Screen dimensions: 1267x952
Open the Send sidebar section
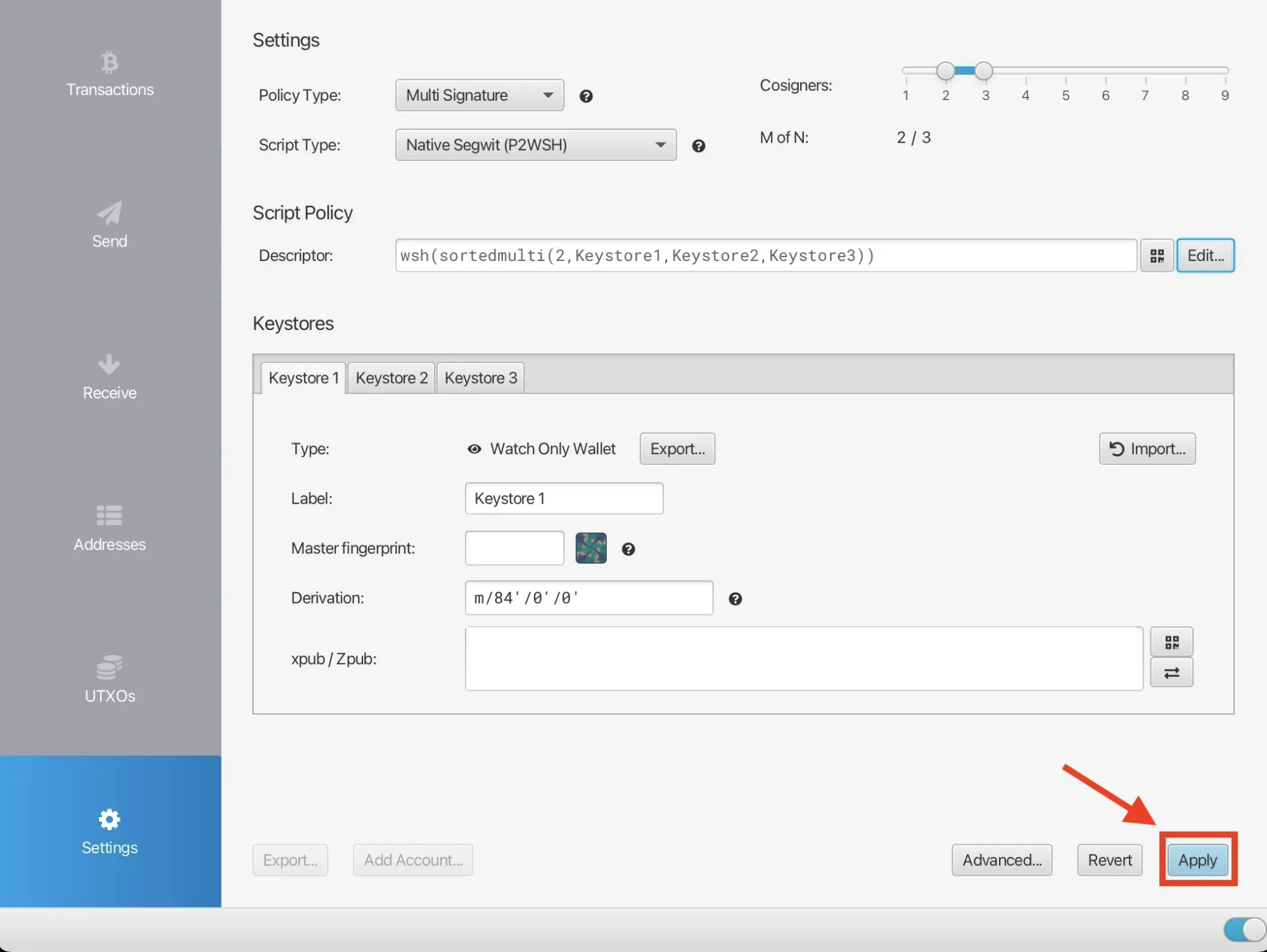110,226
